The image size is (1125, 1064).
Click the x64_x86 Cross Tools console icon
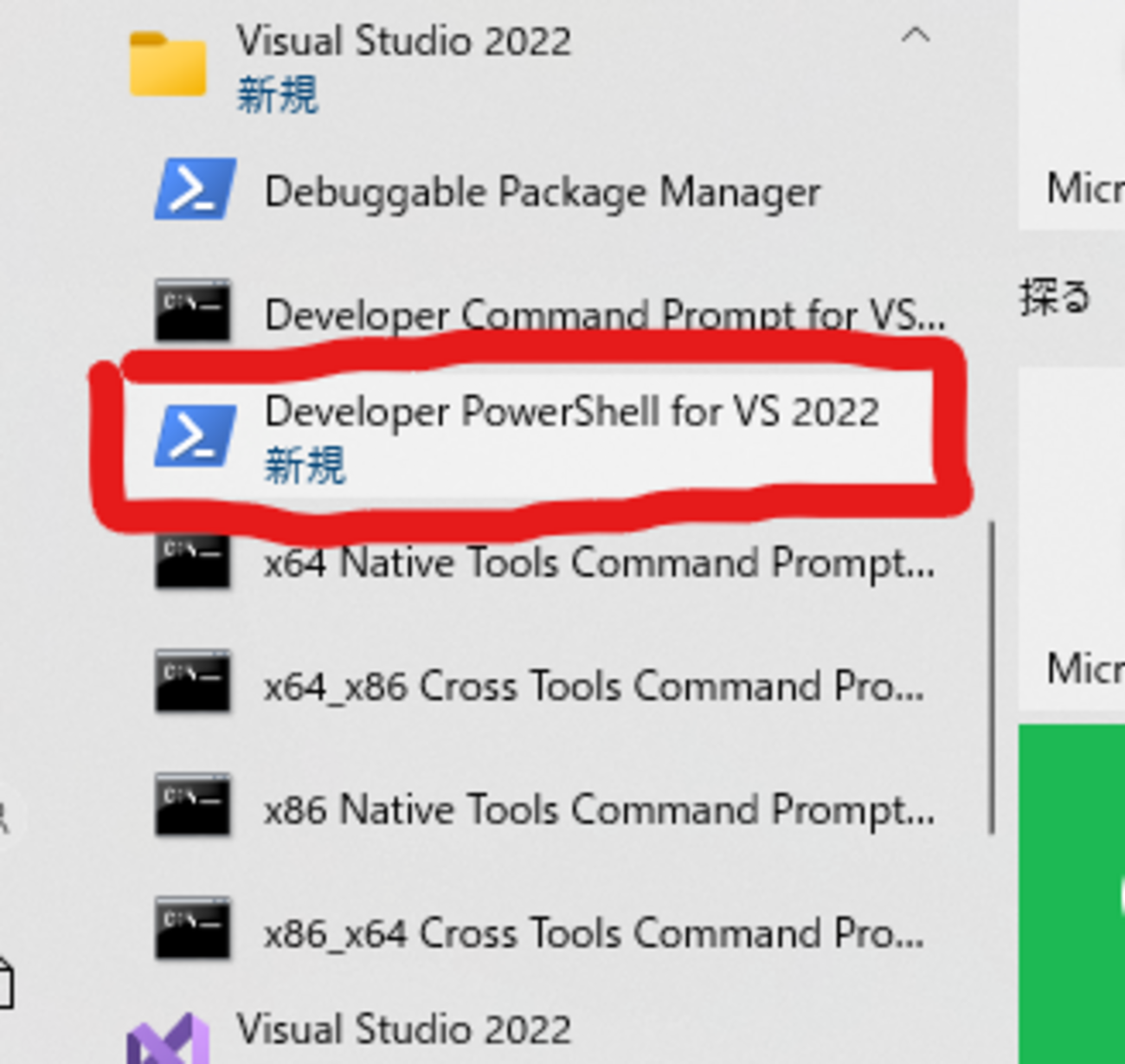(193, 681)
